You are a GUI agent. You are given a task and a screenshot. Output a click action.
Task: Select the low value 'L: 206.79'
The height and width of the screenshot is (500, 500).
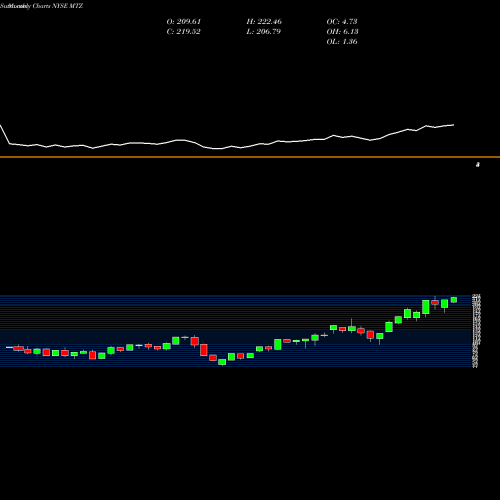tap(263, 32)
